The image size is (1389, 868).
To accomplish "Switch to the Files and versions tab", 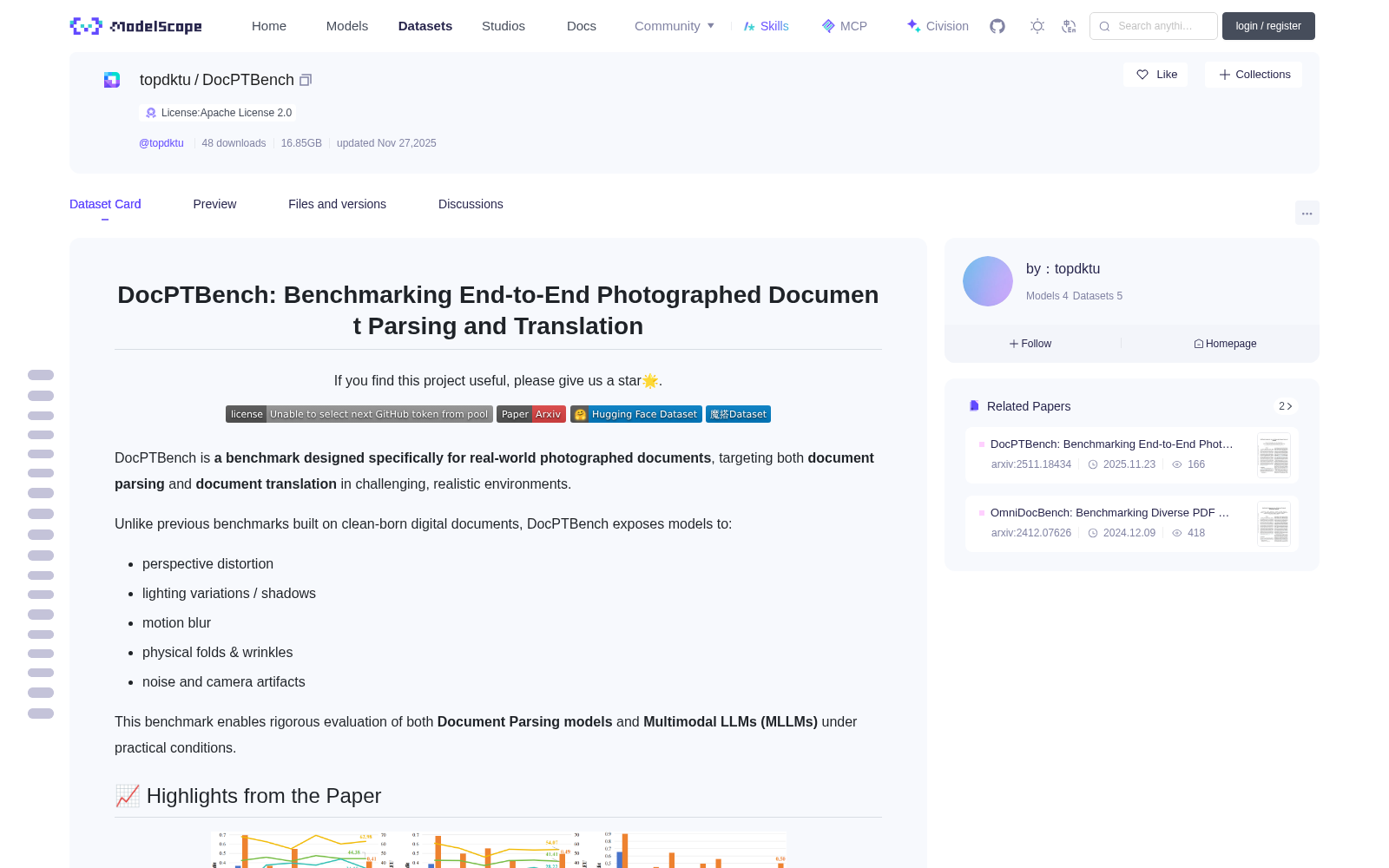I will coord(337,204).
